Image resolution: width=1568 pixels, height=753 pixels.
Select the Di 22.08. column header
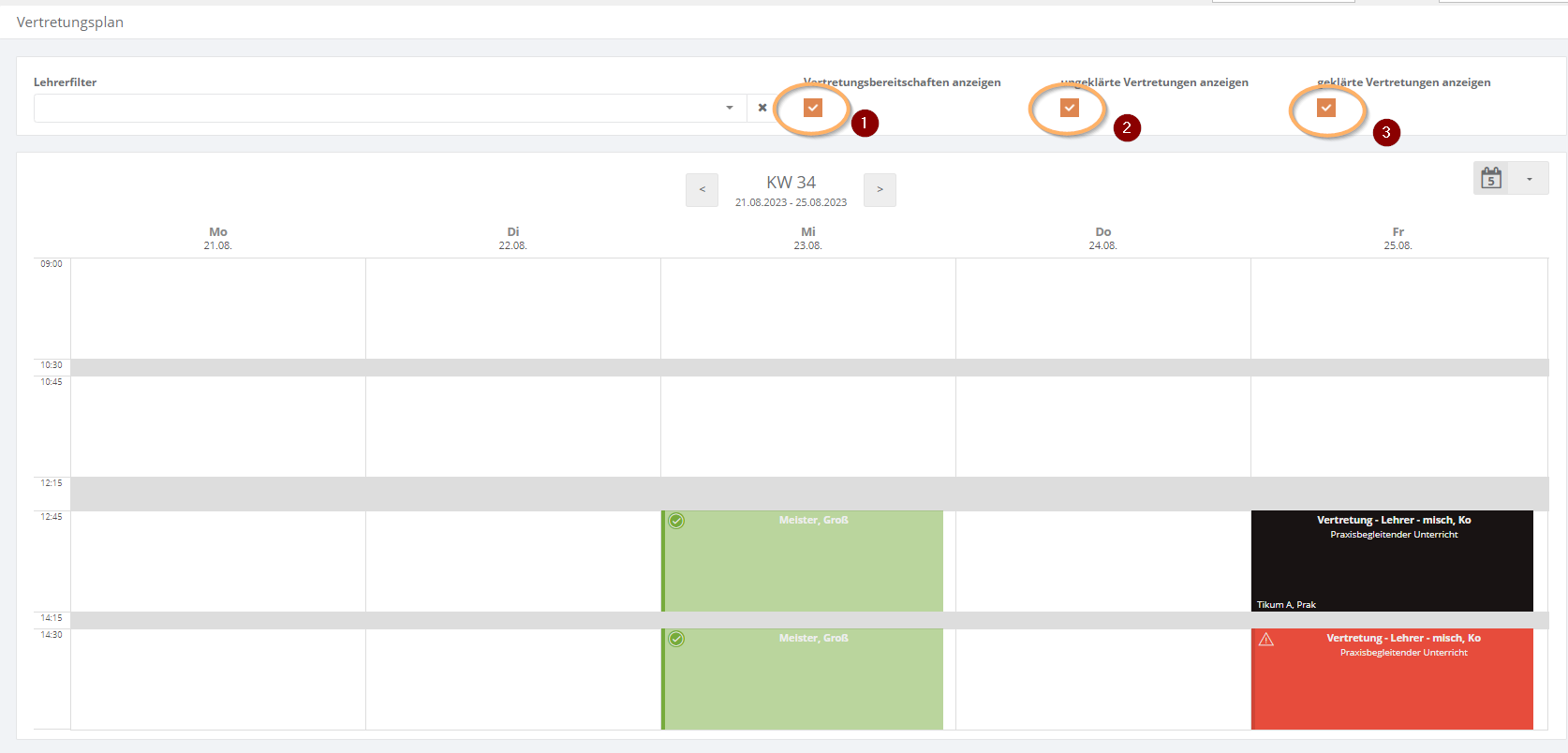tap(513, 238)
